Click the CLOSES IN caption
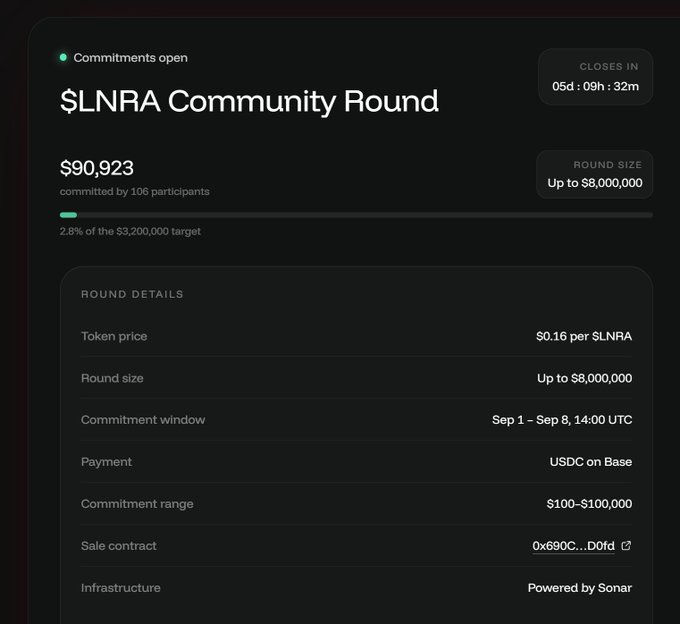 point(608,67)
